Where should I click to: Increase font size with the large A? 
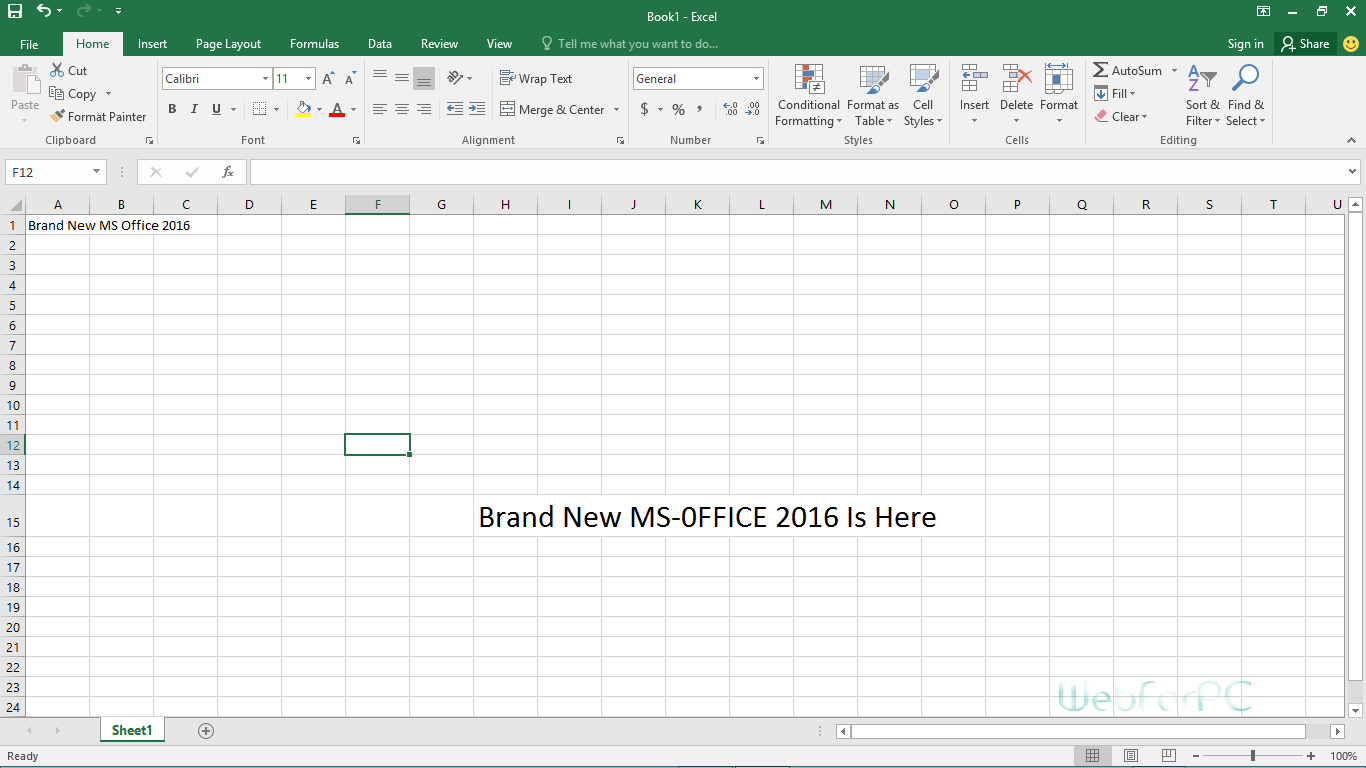(x=328, y=79)
